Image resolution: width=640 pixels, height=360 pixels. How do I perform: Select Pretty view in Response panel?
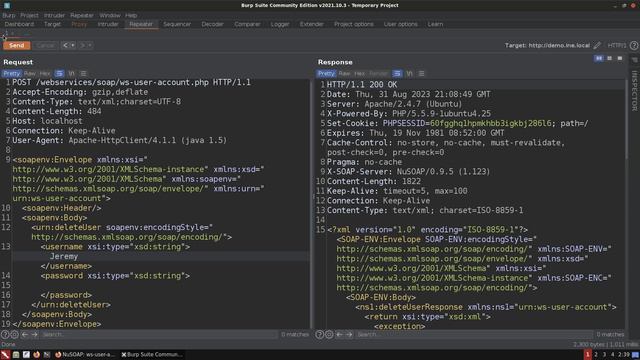(x=326, y=73)
